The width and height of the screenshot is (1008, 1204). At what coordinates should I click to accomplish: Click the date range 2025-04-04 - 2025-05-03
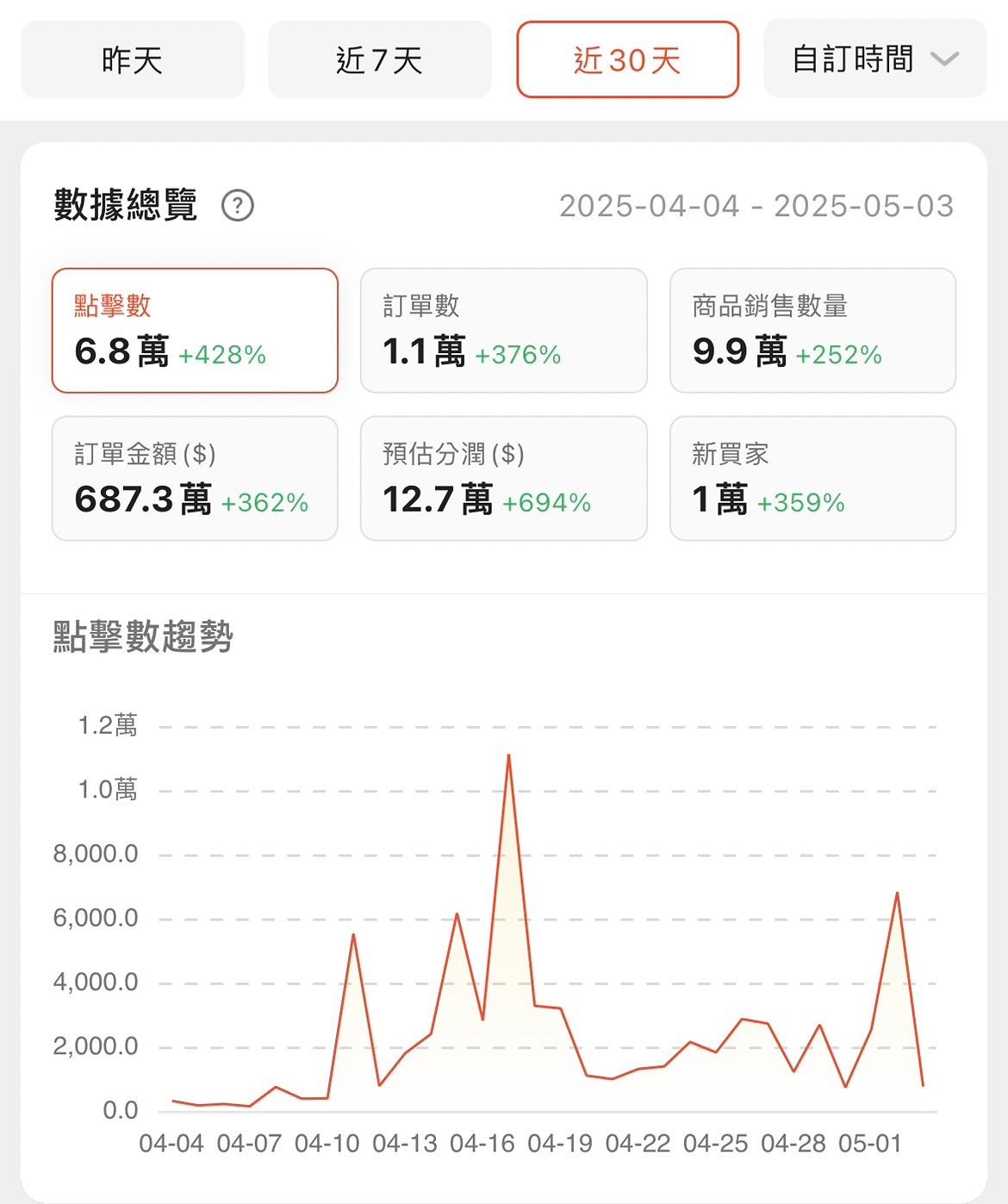click(756, 206)
